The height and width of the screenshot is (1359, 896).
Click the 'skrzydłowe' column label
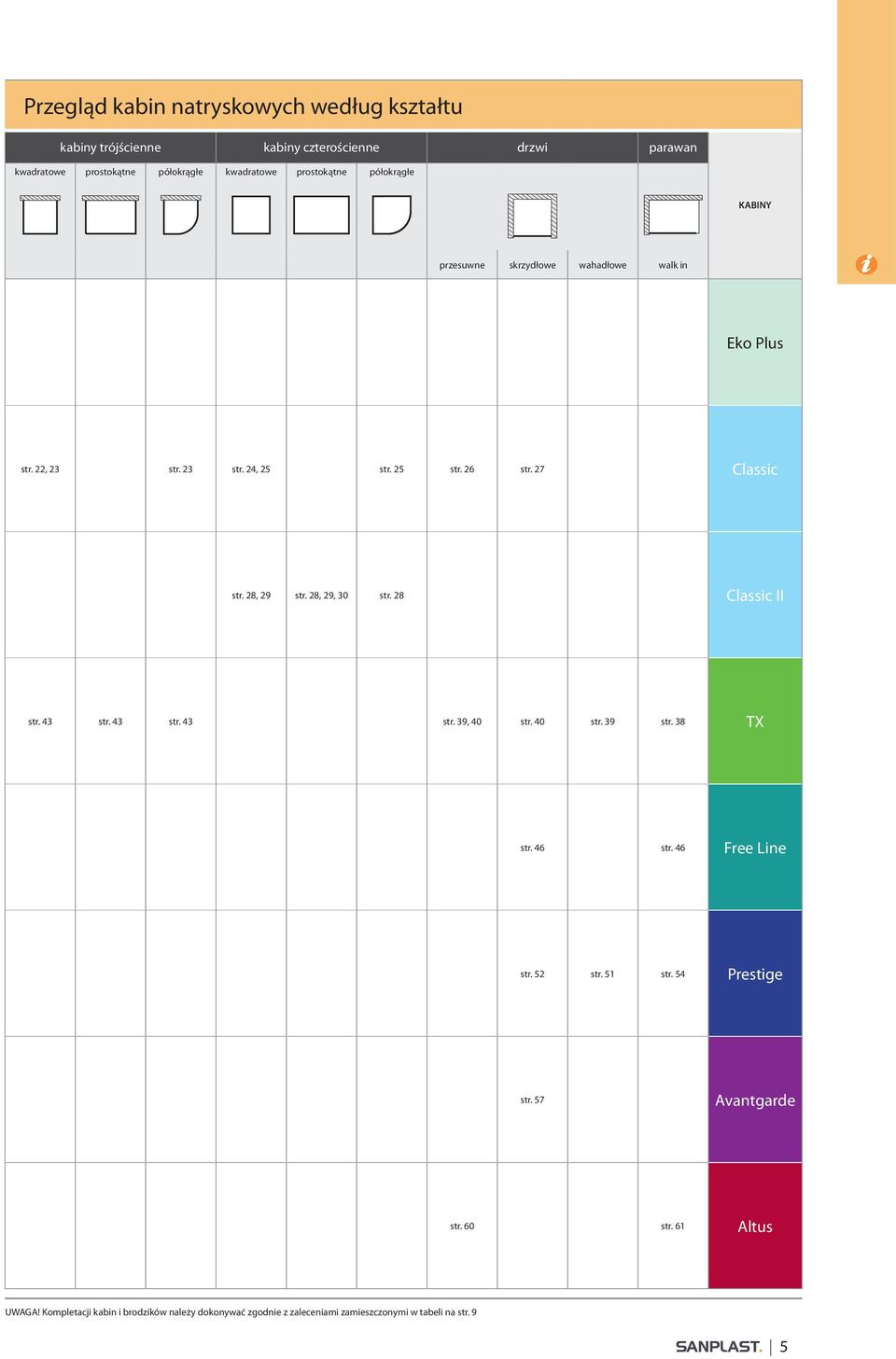[x=532, y=265]
